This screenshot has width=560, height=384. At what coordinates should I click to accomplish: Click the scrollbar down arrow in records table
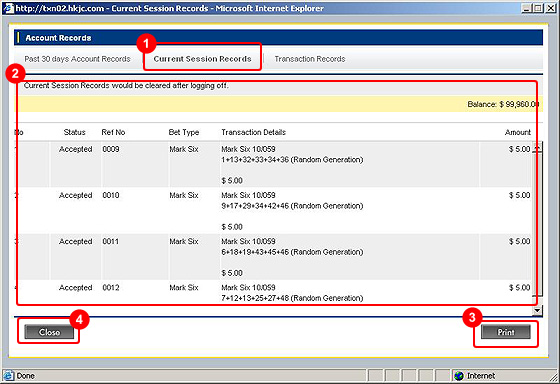point(538,310)
